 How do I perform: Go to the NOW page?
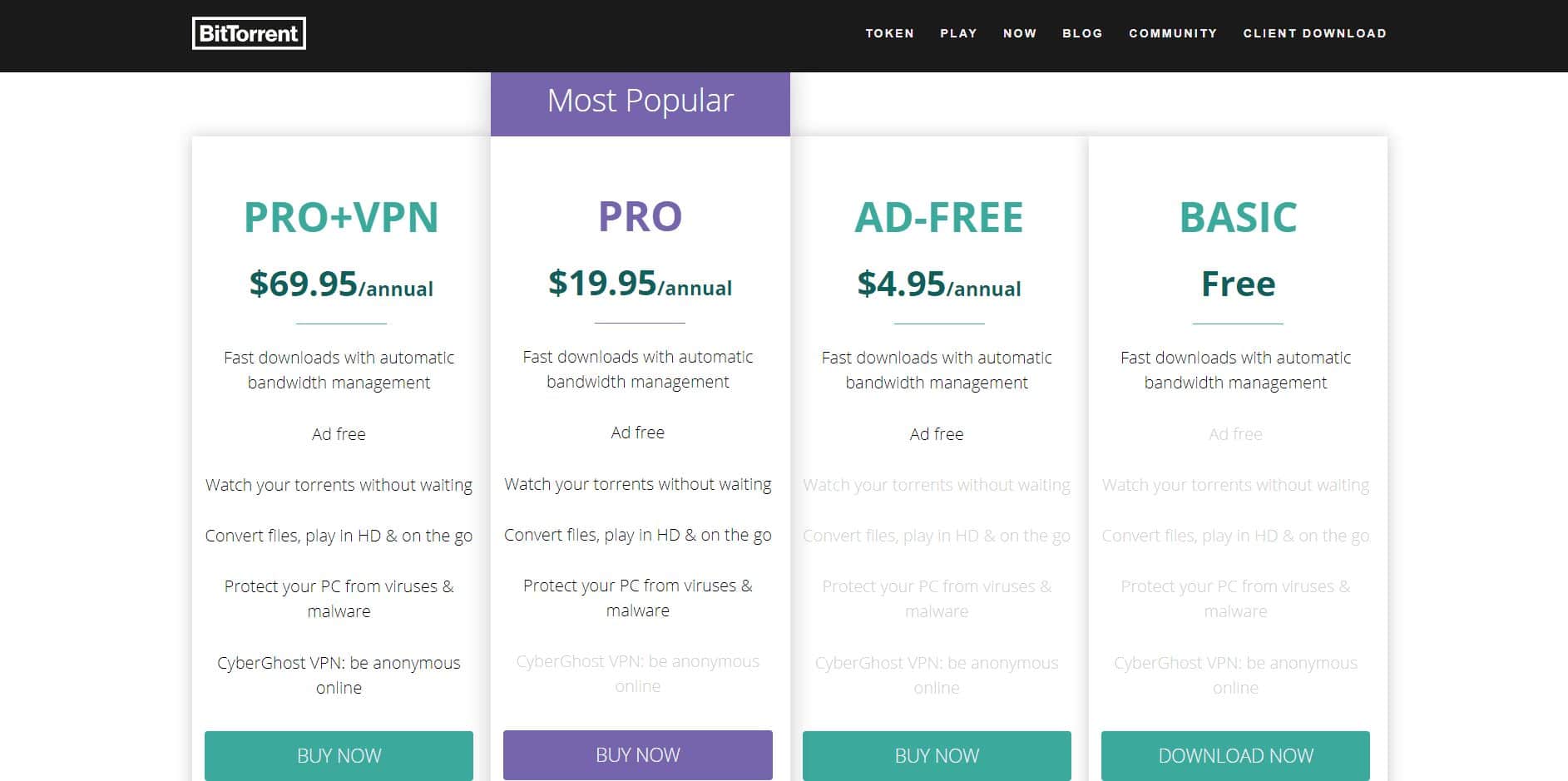tap(1020, 33)
